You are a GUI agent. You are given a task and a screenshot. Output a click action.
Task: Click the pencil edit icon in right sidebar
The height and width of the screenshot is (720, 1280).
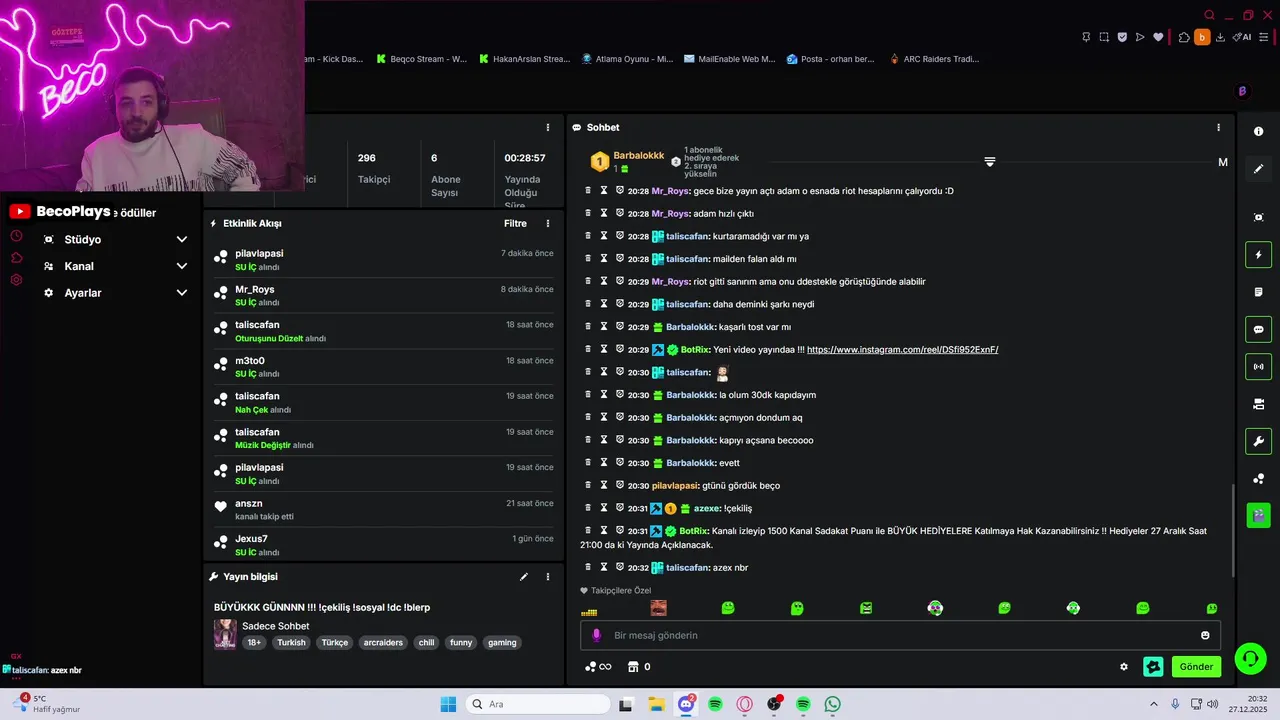(1258, 169)
